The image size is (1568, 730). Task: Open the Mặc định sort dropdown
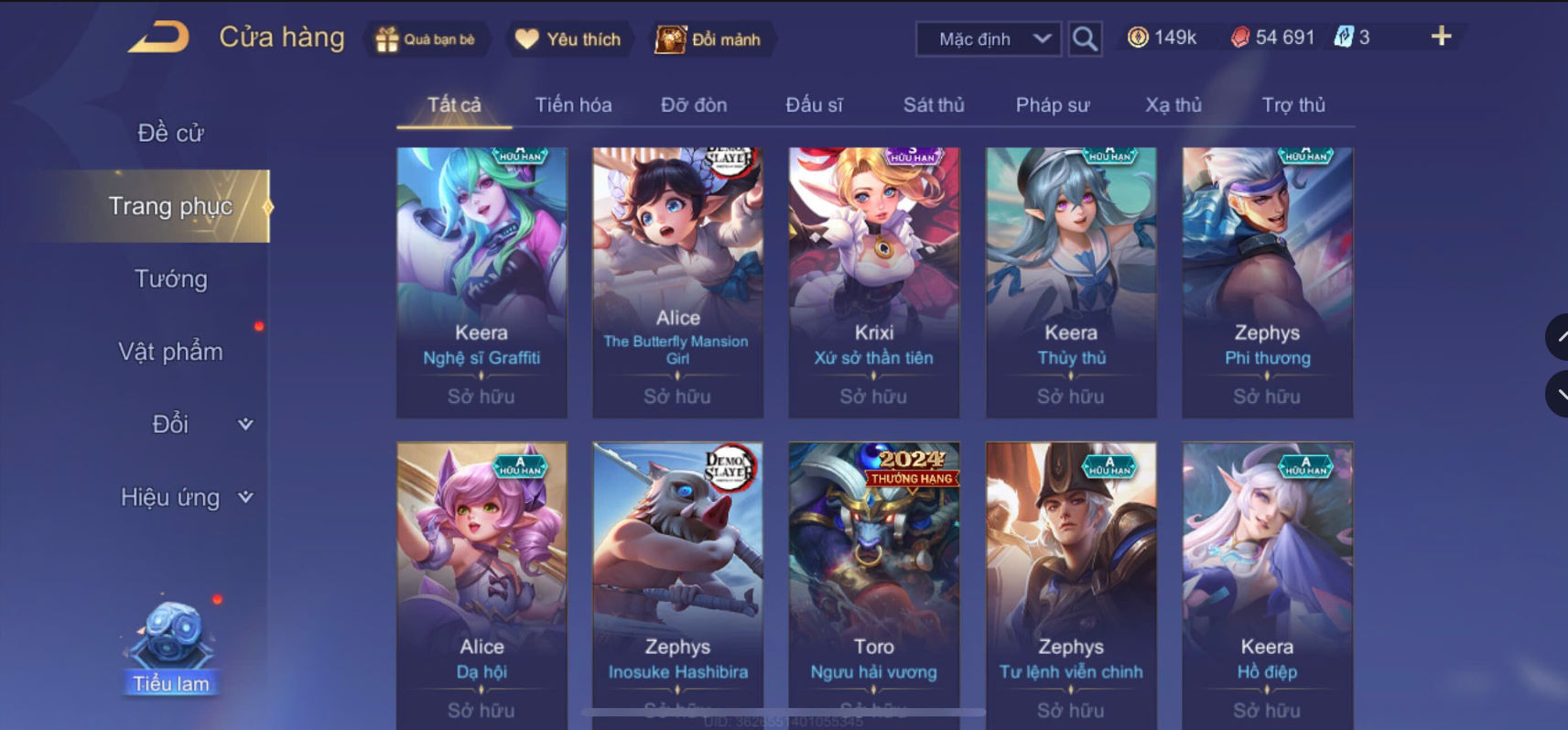pyautogui.click(x=989, y=38)
